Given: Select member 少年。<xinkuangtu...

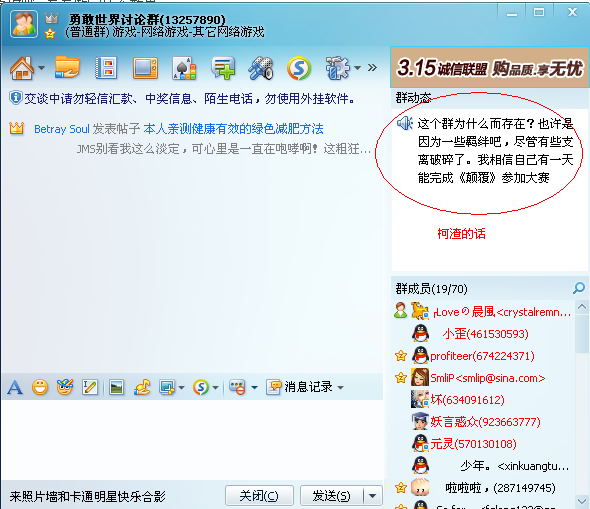Looking at the screenshot, I should pyautogui.click(x=483, y=466).
